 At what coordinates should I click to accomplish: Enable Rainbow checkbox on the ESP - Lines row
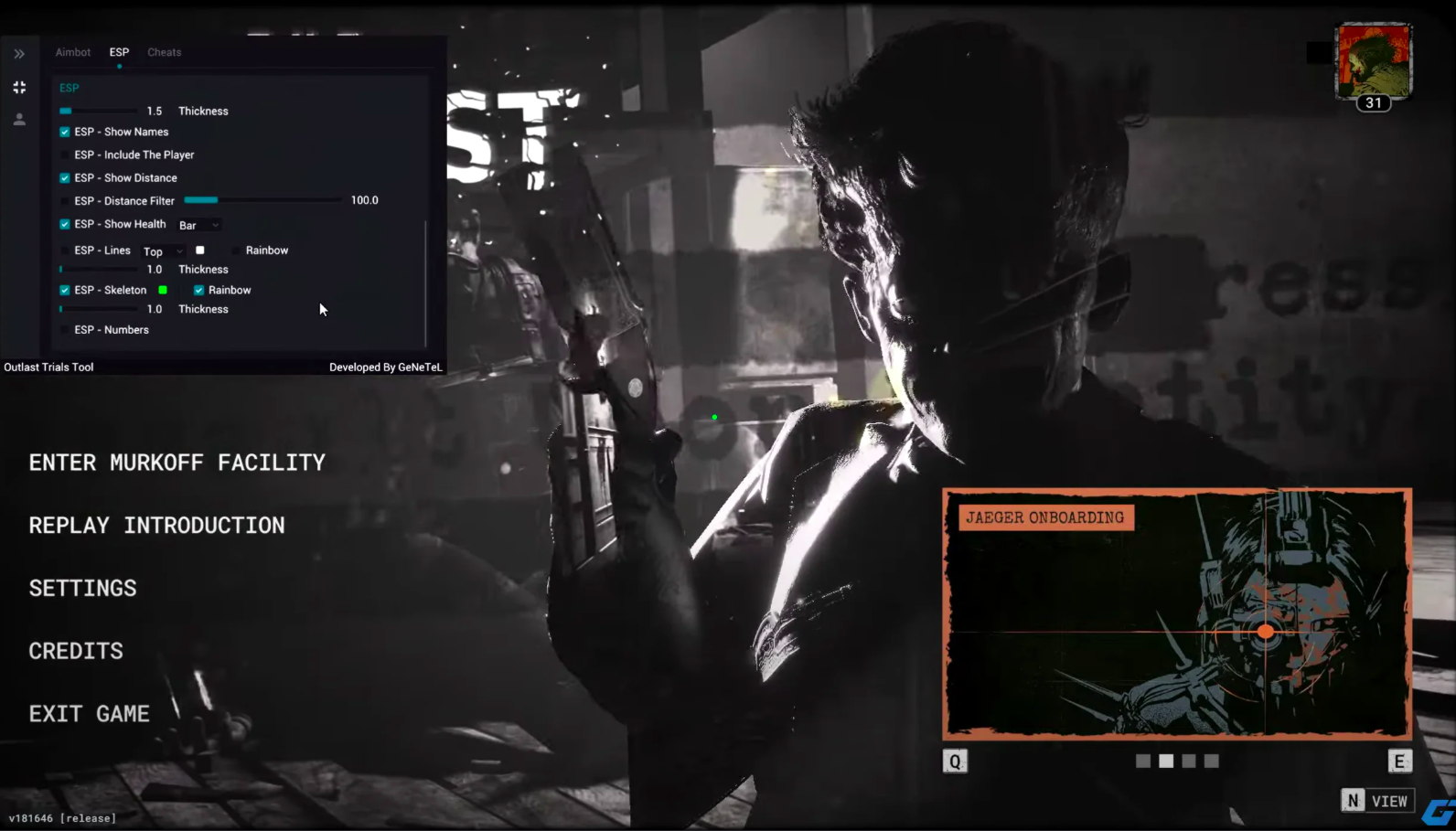pos(236,250)
